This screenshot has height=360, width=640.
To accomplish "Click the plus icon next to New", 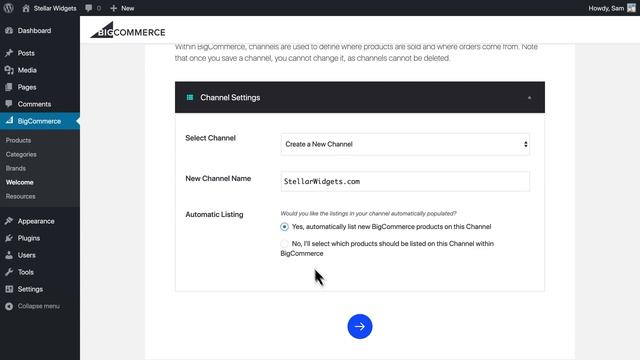I will pos(113,8).
